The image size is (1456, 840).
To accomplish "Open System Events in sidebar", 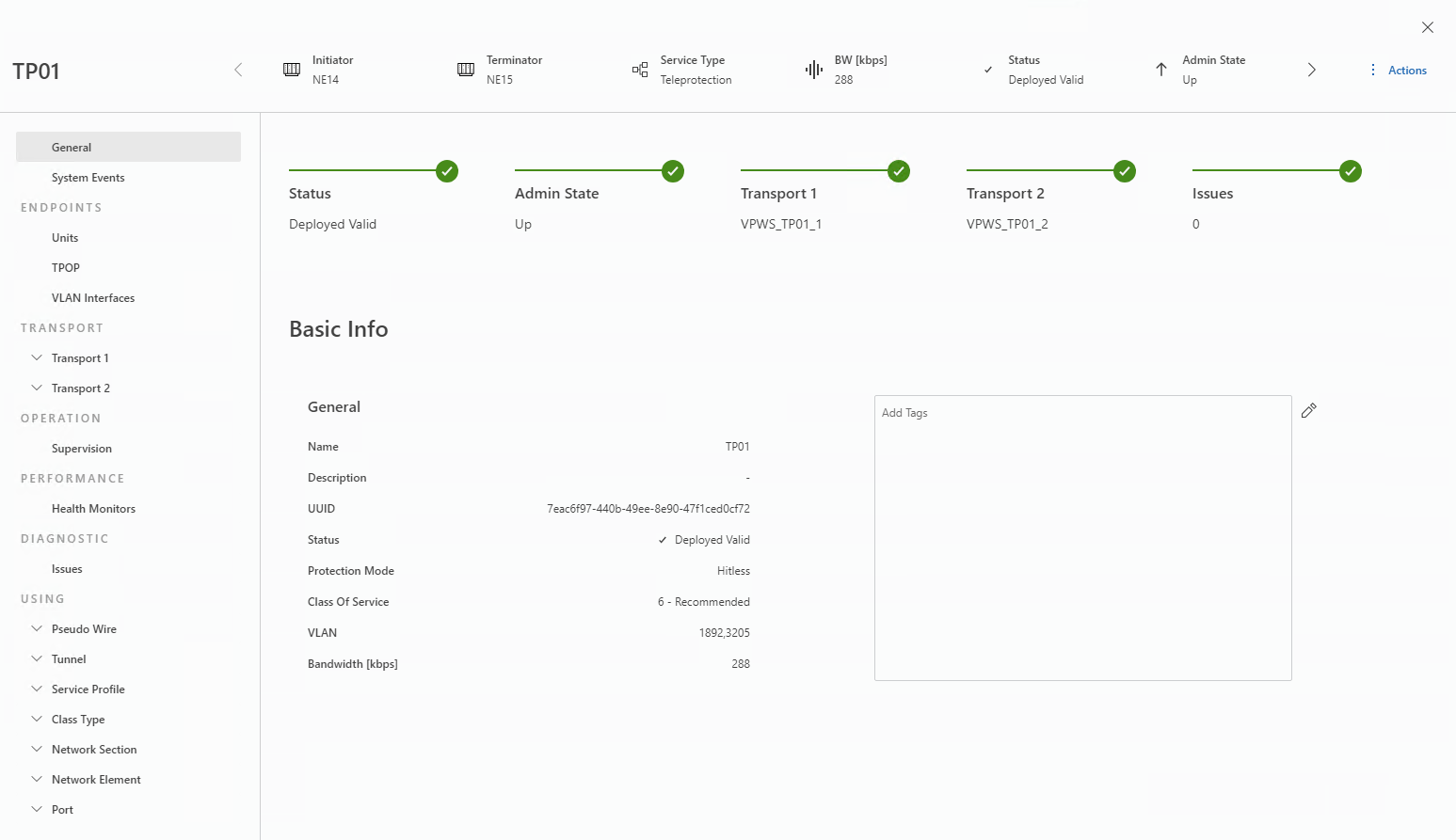I will tap(88, 178).
